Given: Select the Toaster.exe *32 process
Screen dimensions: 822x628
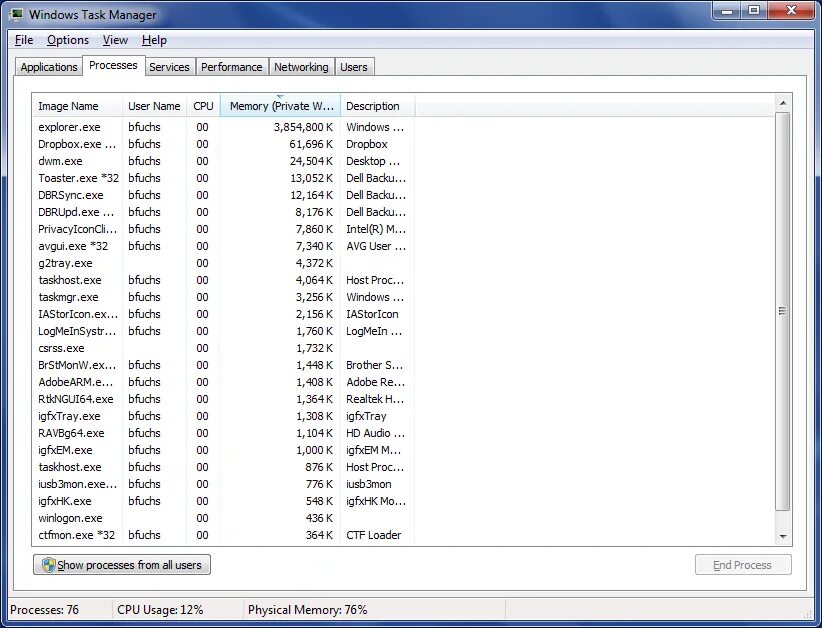Looking at the screenshot, I should click(x=224, y=178).
